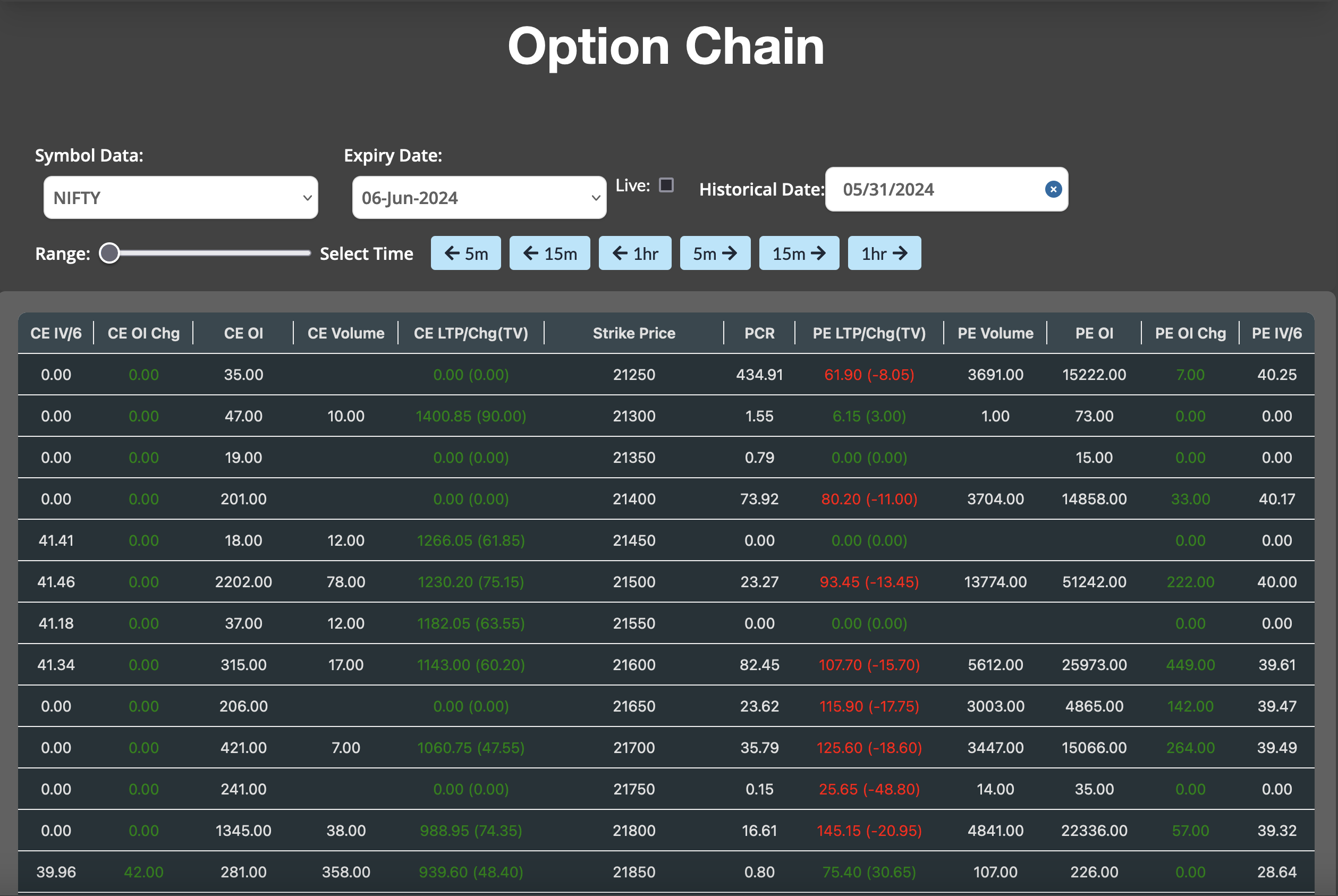This screenshot has height=896, width=1338.
Task: Open the Expiry Date dropdown showing 06-Jun-2024
Action: pos(479,197)
